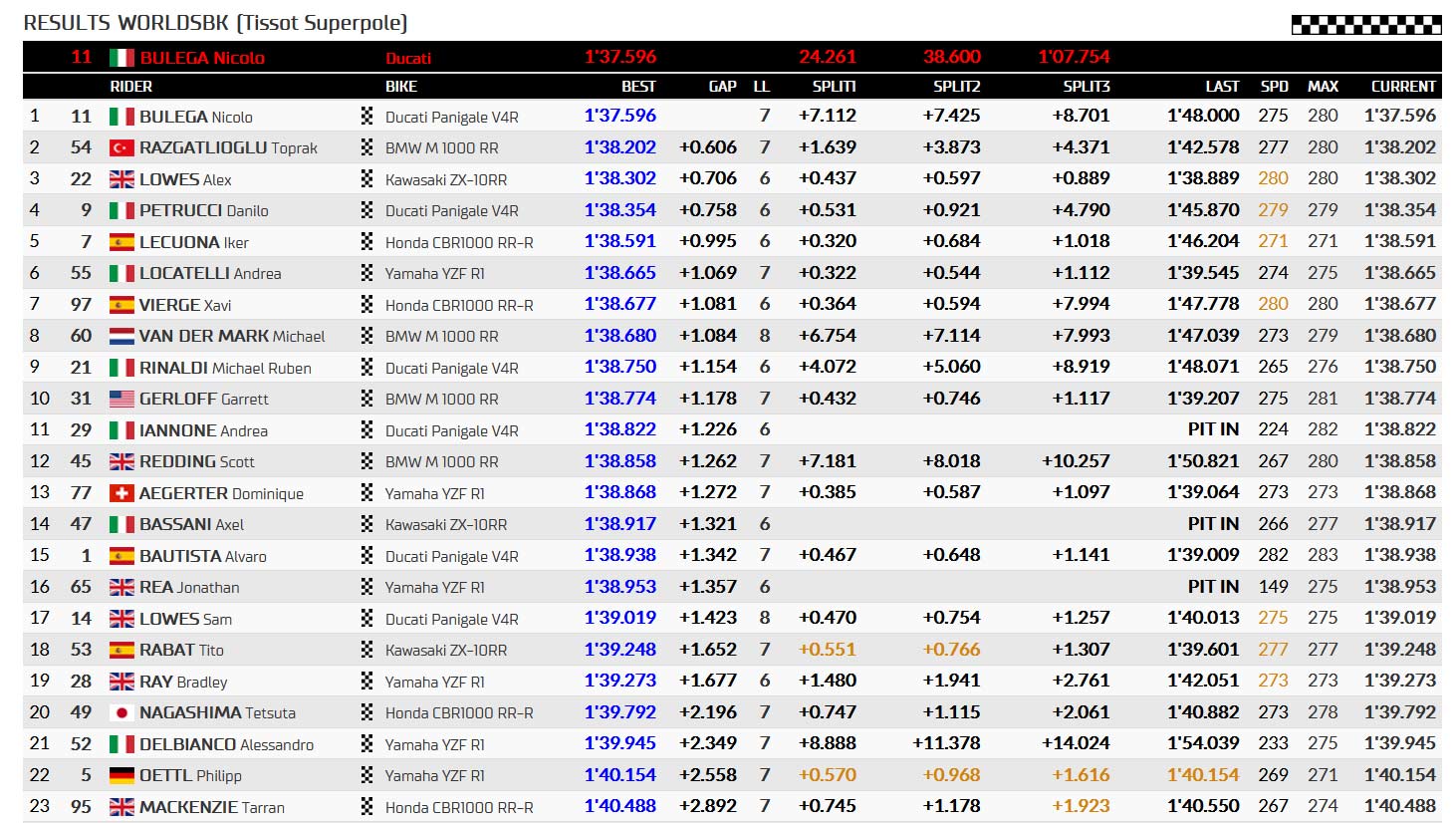The image size is (1456, 823).
Task: Click the last lap time "1'54.039"
Action: pos(1203,743)
